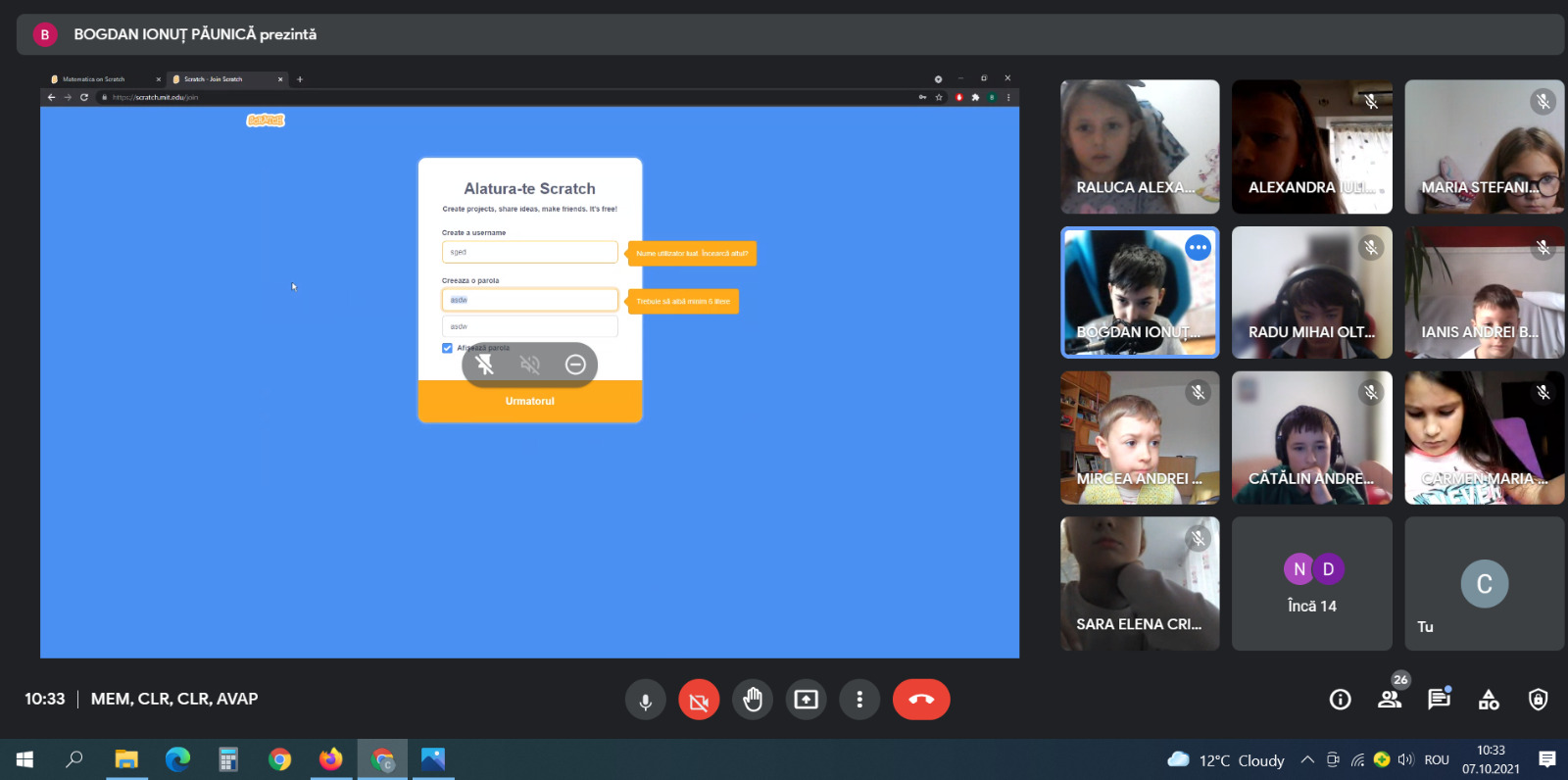1568x780 pixels.
Task: Click the present screen button
Action: (806, 700)
